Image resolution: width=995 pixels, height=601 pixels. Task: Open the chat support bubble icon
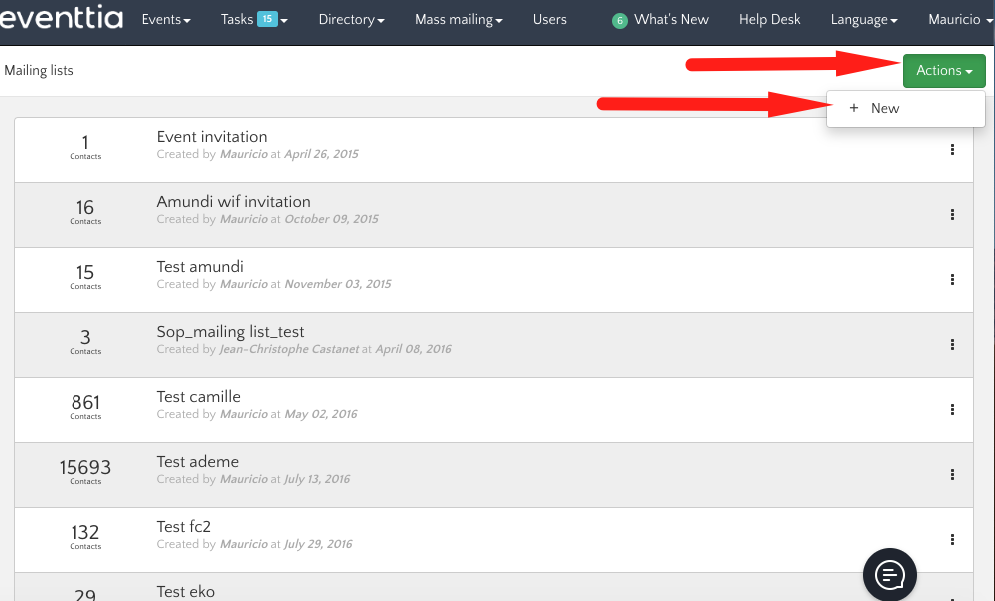pos(890,574)
